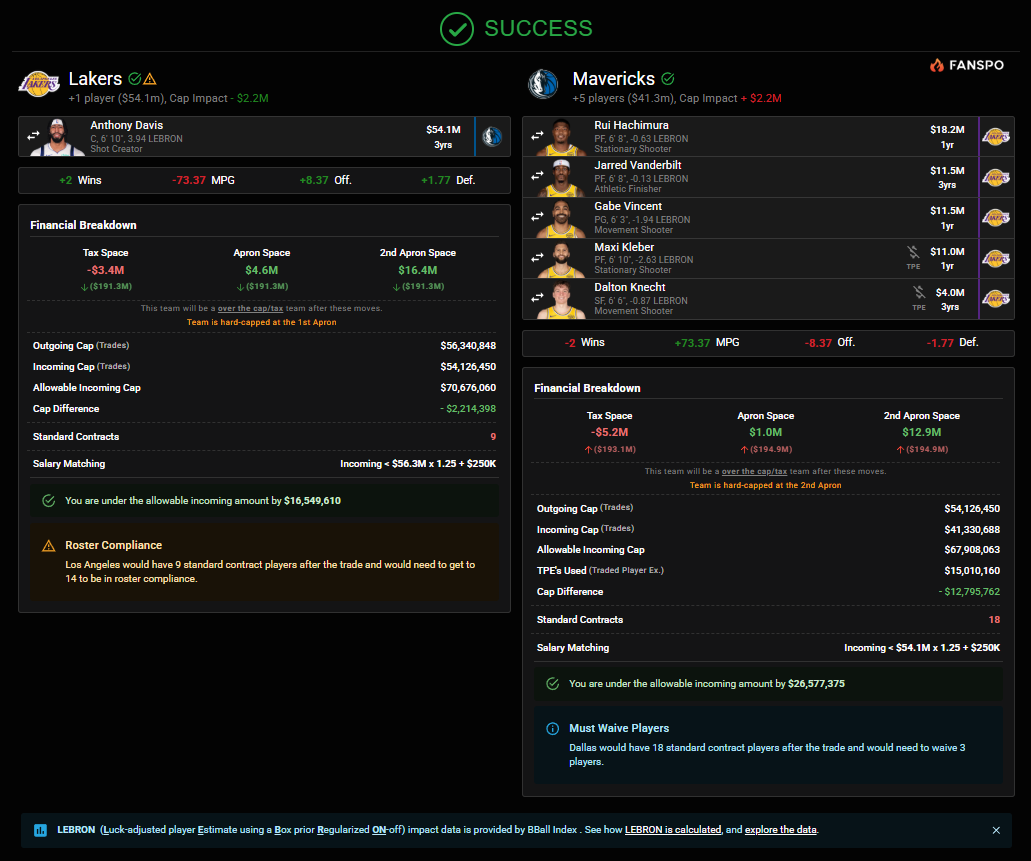Click the swap arrows icon beside Dalton Knecht
This screenshot has width=1031, height=861.
(x=537, y=297)
